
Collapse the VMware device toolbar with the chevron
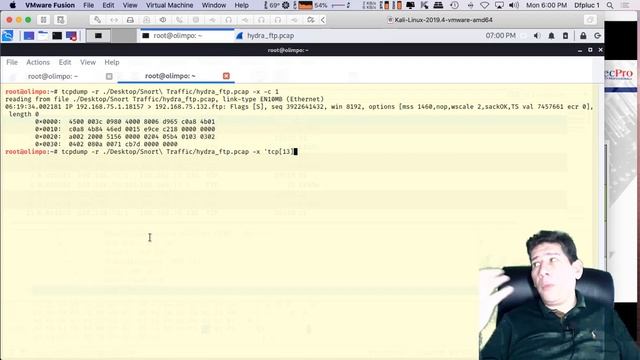pyautogui.click(x=323, y=20)
